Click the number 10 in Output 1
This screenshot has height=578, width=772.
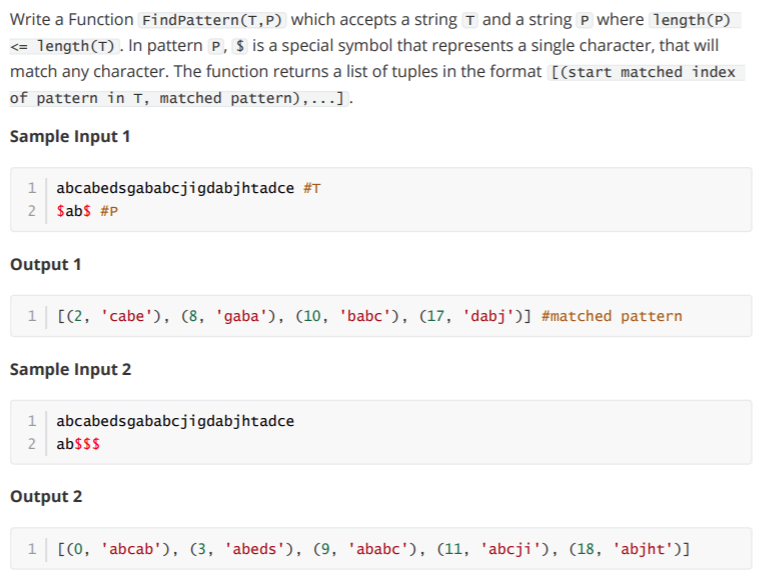312,316
